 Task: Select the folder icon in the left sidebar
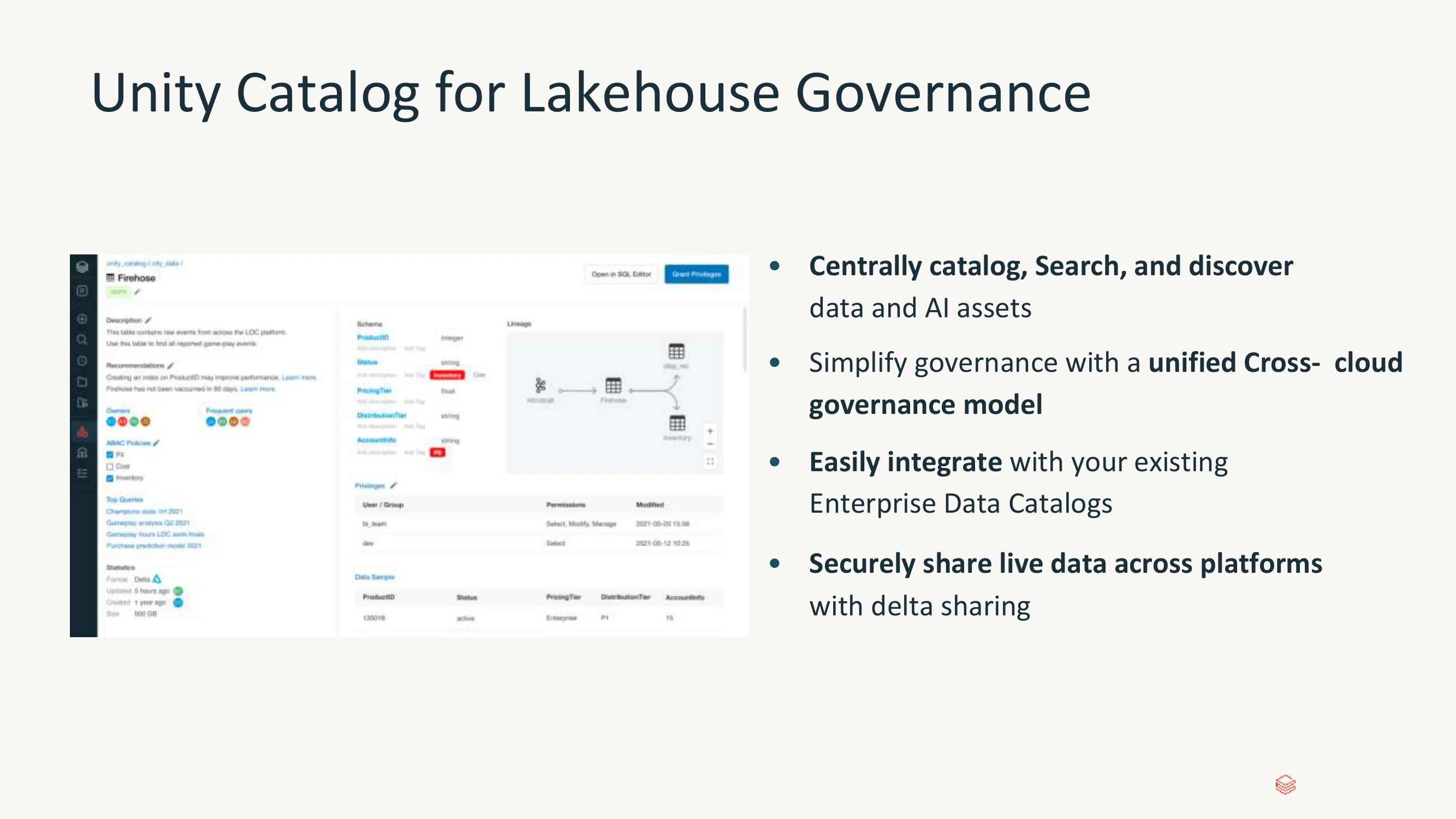(82, 382)
